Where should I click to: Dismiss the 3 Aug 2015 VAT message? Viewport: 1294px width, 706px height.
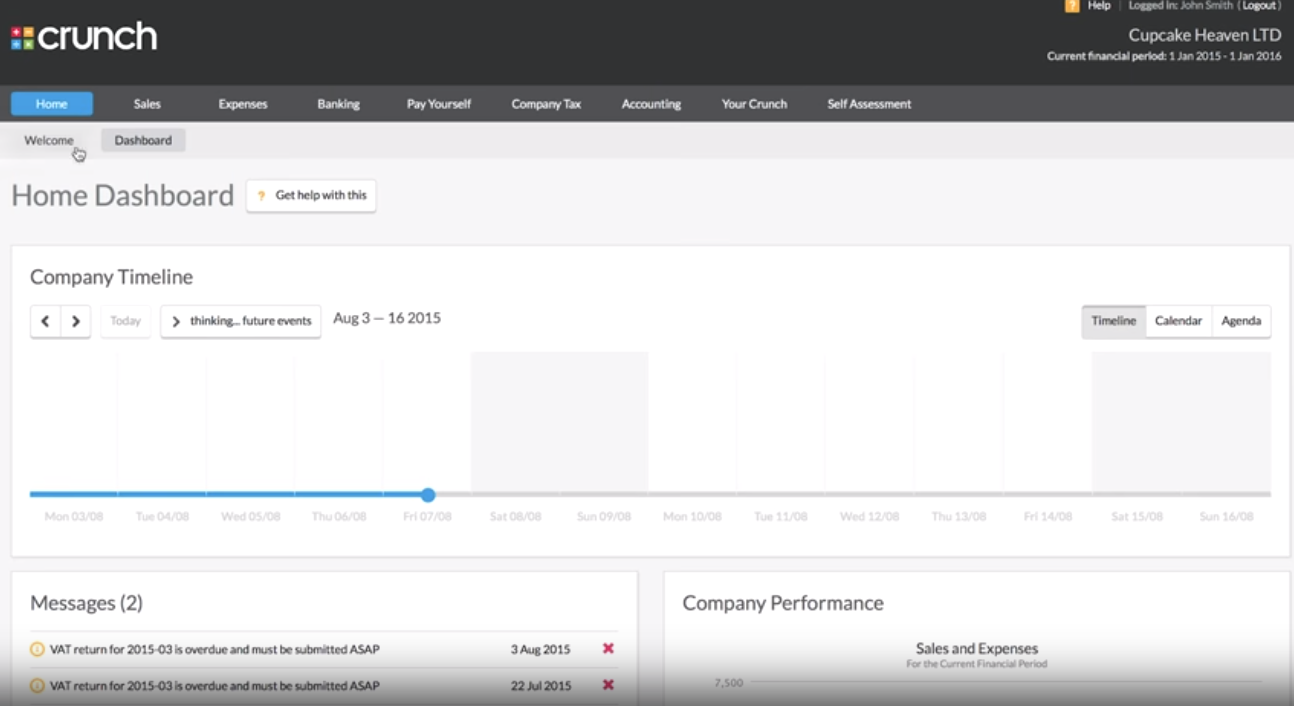[x=608, y=649]
